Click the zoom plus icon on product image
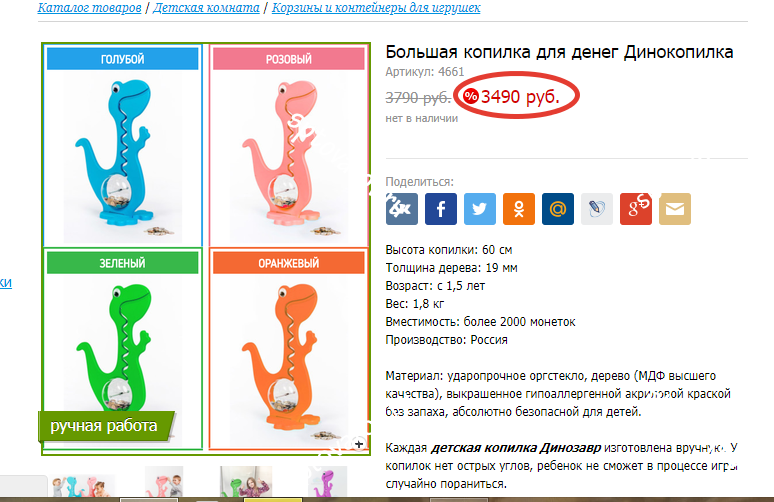Screen dimensions: 774x502 point(359,444)
